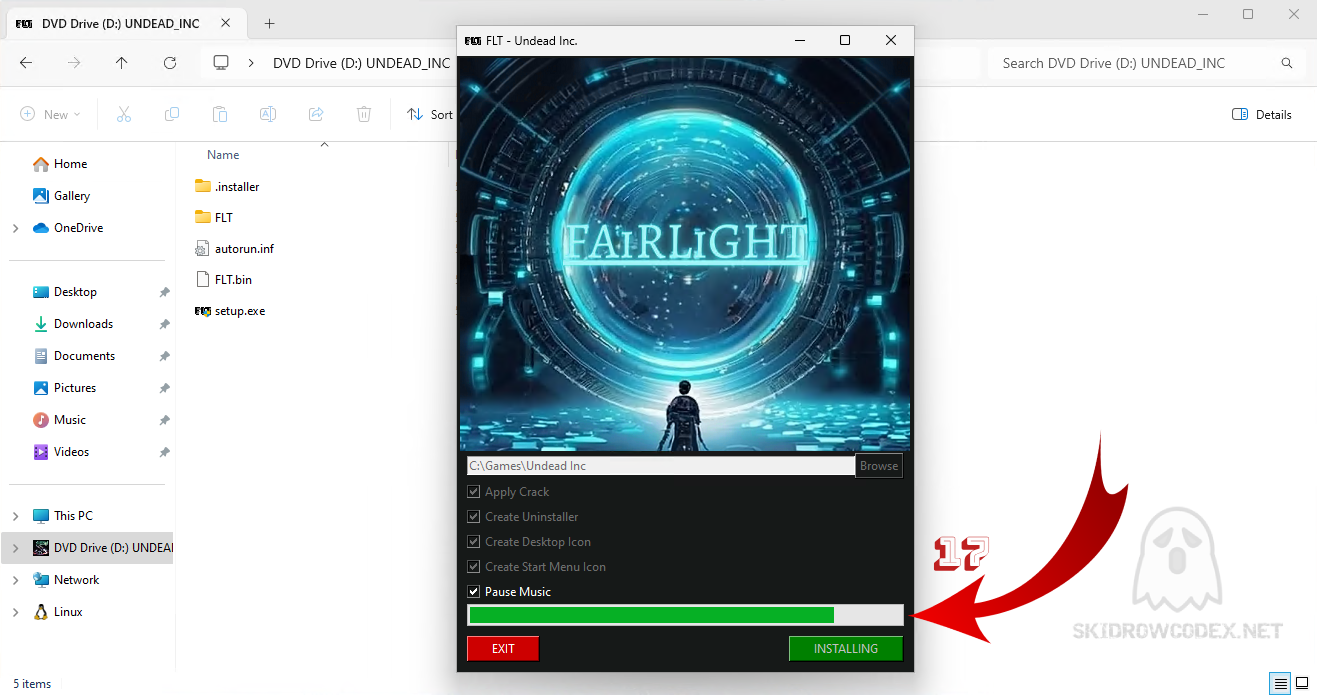Open the New dropdown menu

[x=50, y=115]
